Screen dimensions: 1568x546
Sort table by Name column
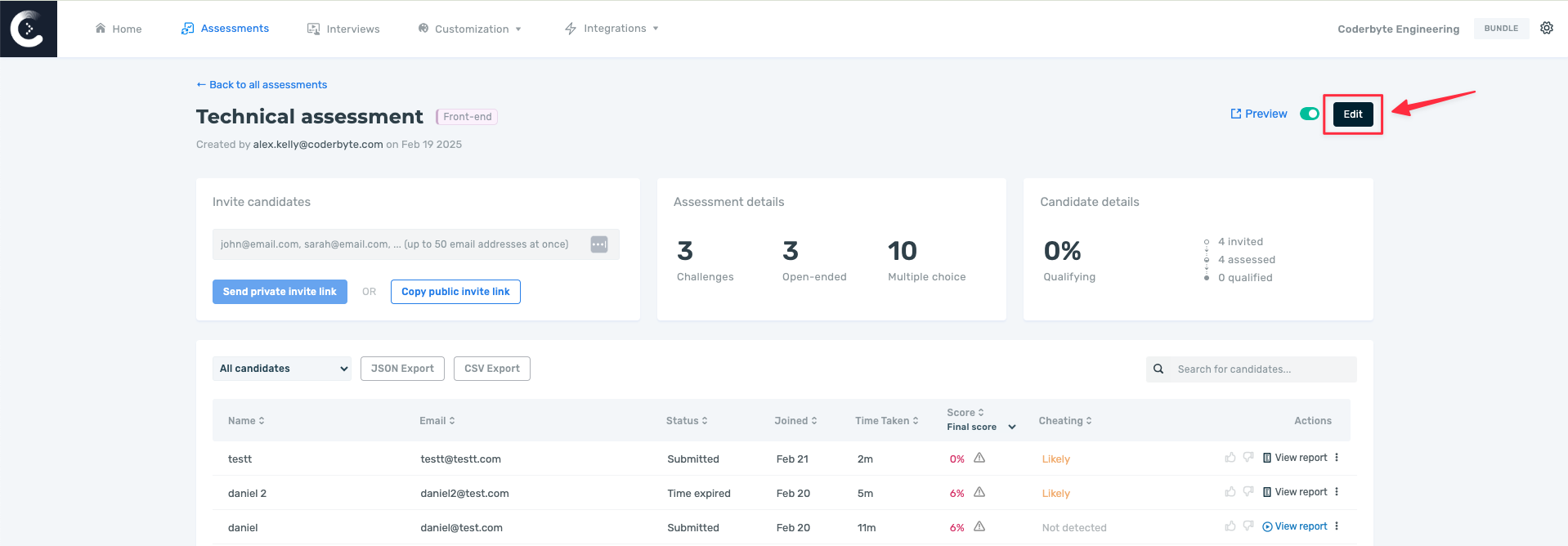point(246,421)
